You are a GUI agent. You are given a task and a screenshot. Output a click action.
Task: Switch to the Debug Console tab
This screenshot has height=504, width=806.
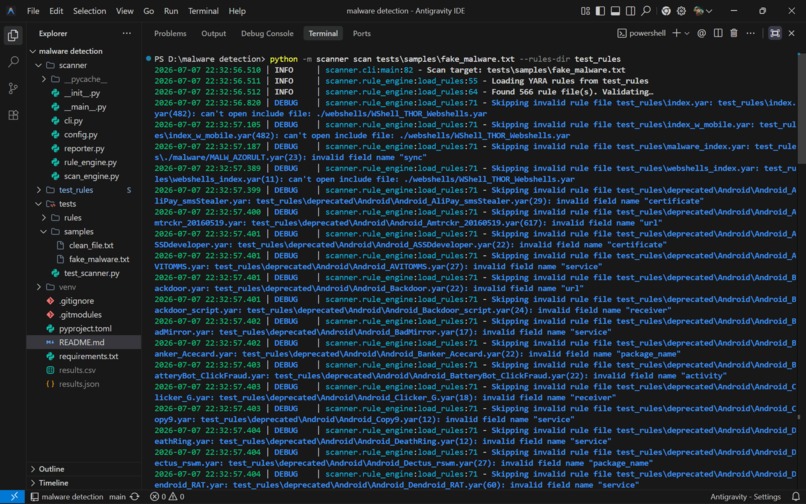(x=267, y=33)
